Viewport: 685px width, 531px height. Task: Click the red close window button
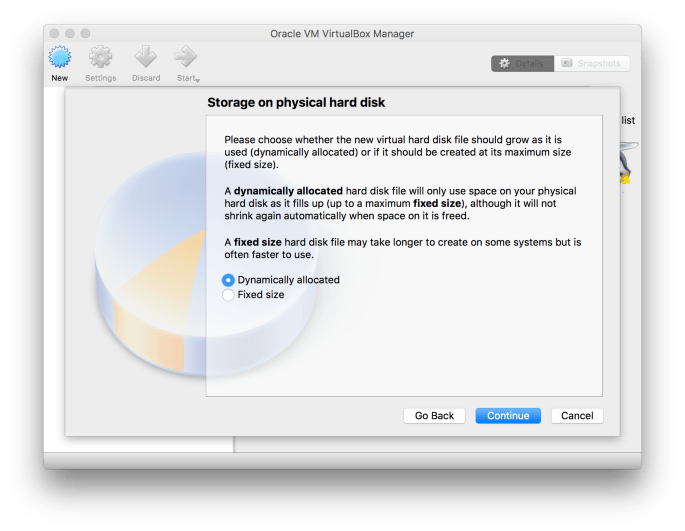[54, 33]
